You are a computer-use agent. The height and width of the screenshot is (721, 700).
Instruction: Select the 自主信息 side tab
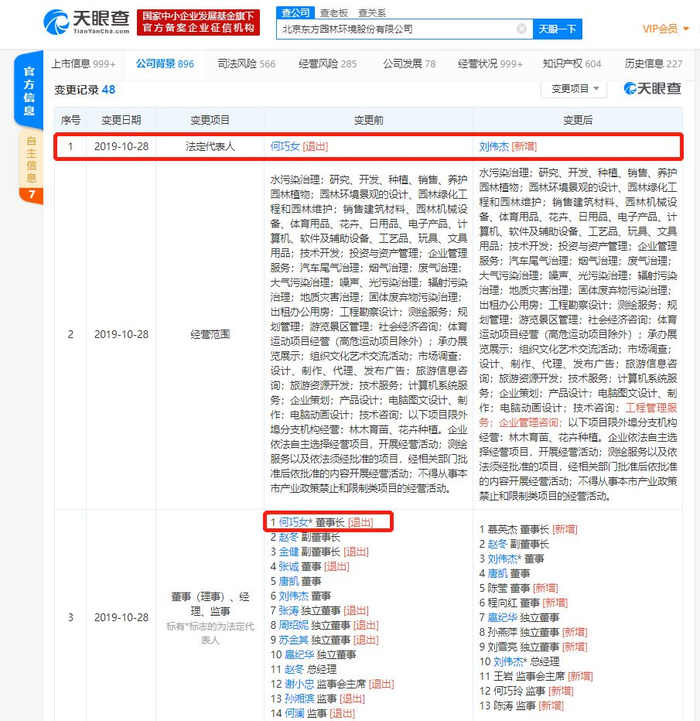coord(31,159)
